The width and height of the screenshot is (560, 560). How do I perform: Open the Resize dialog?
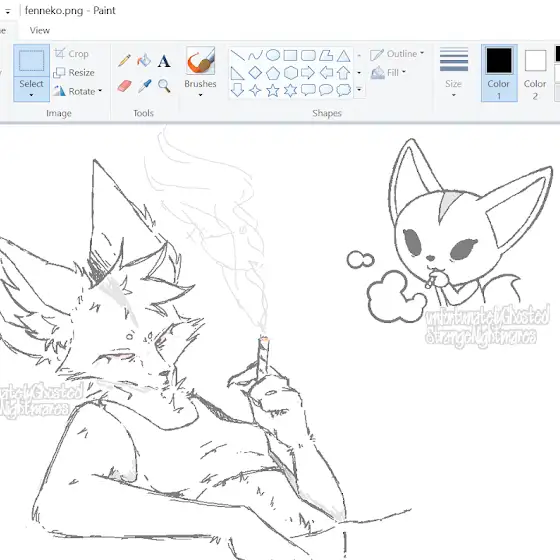pos(74,72)
